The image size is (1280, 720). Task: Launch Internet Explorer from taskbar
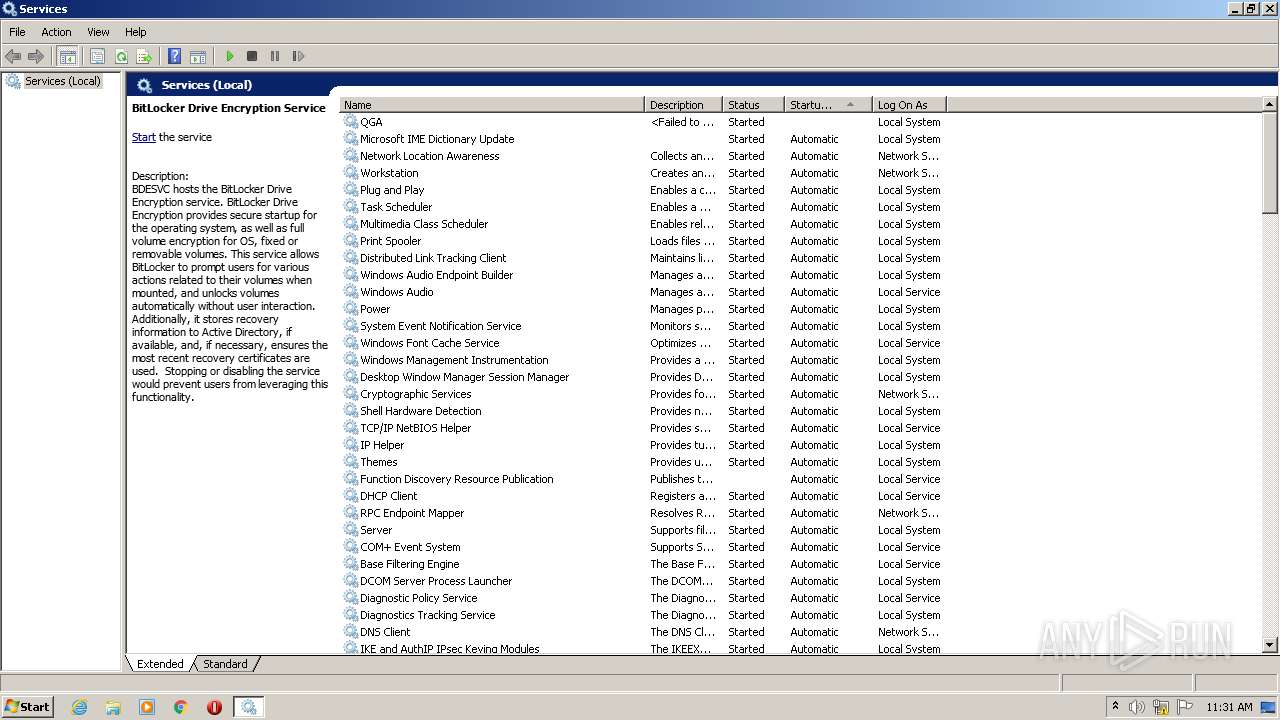click(80, 707)
